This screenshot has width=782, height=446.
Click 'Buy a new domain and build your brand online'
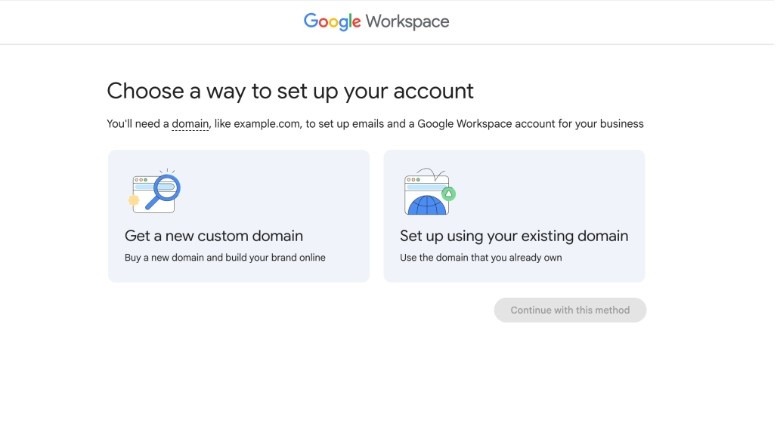(225, 258)
